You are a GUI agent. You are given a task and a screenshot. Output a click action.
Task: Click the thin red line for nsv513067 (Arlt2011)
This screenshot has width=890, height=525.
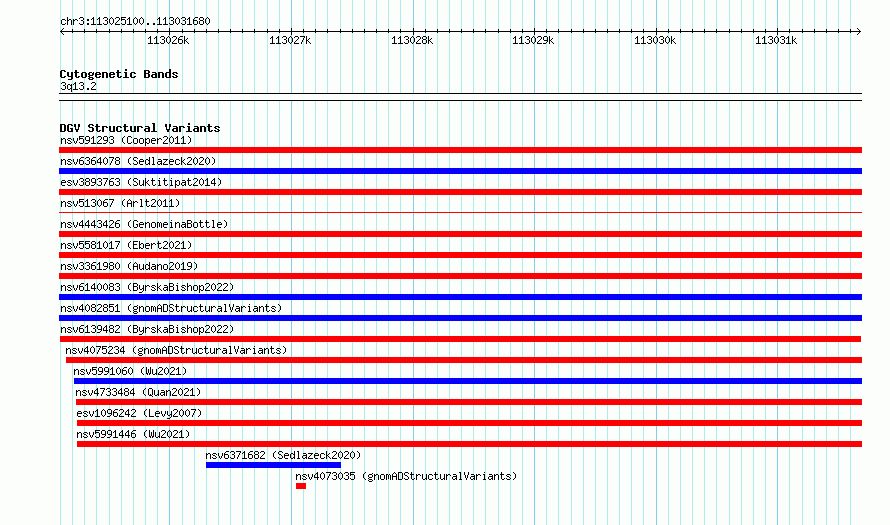[x=460, y=213]
